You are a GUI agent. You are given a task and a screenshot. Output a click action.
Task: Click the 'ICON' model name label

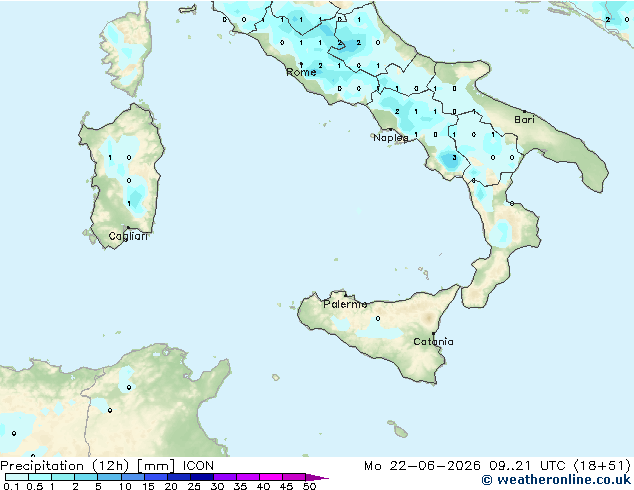pos(198,466)
